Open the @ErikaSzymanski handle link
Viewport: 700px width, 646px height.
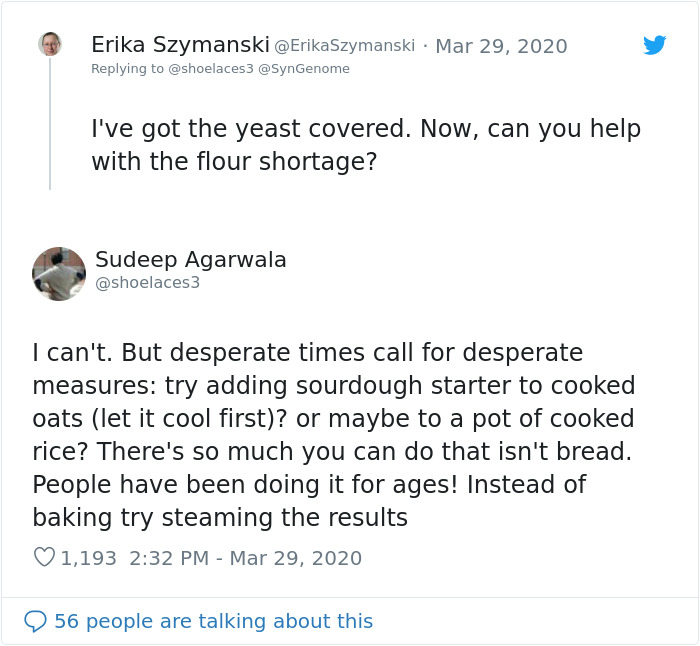[345, 46]
